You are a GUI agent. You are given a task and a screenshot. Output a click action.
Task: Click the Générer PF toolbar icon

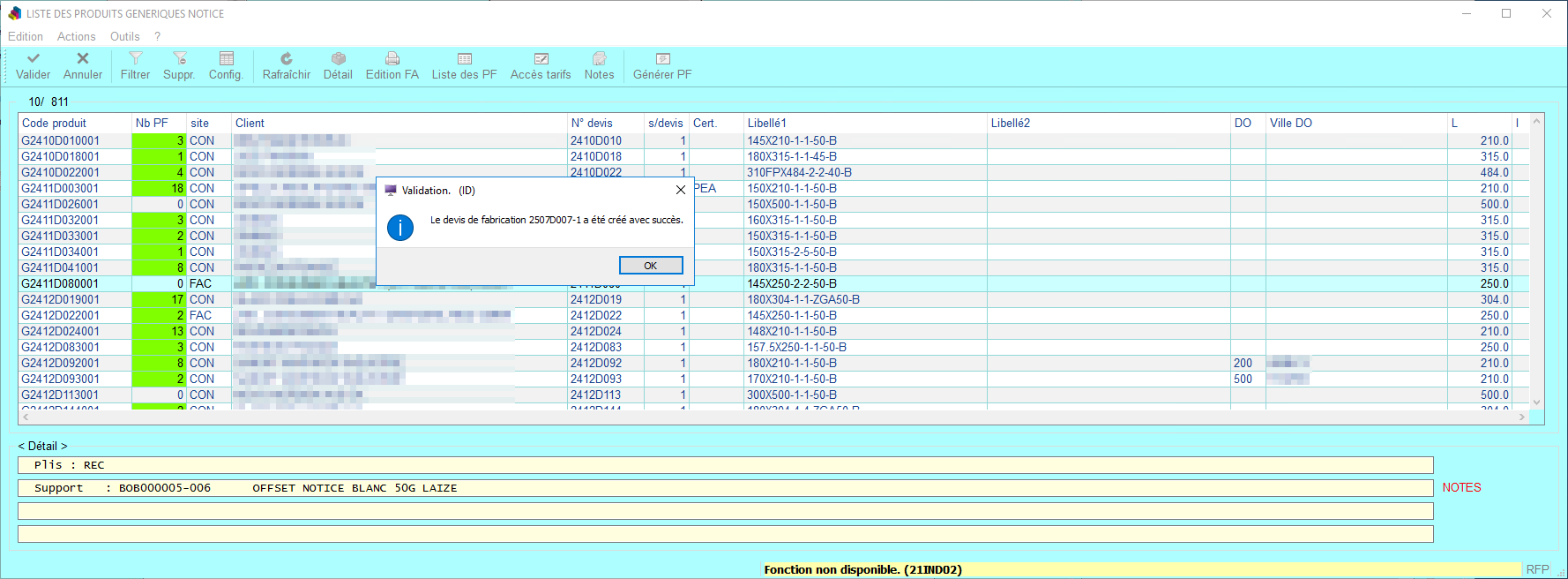[663, 58]
